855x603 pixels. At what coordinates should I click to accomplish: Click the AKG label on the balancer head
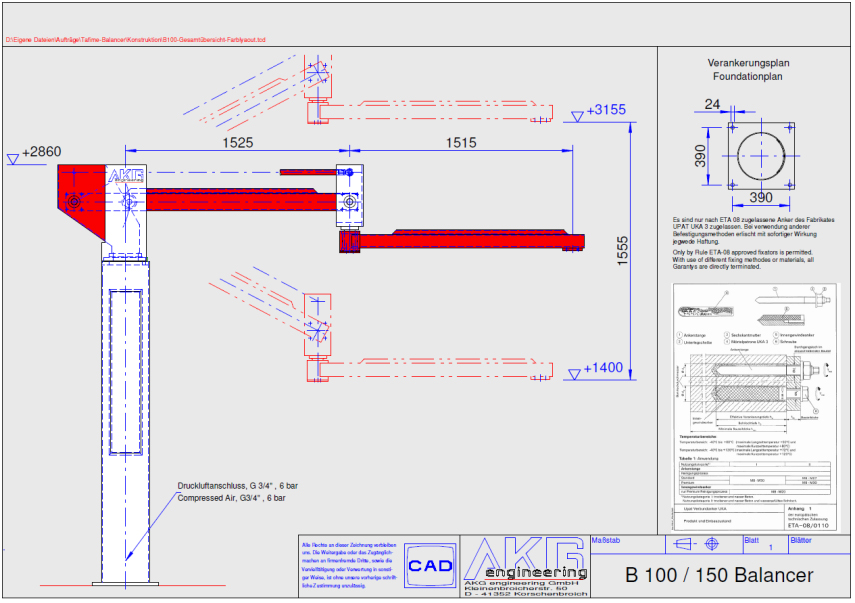[126, 175]
